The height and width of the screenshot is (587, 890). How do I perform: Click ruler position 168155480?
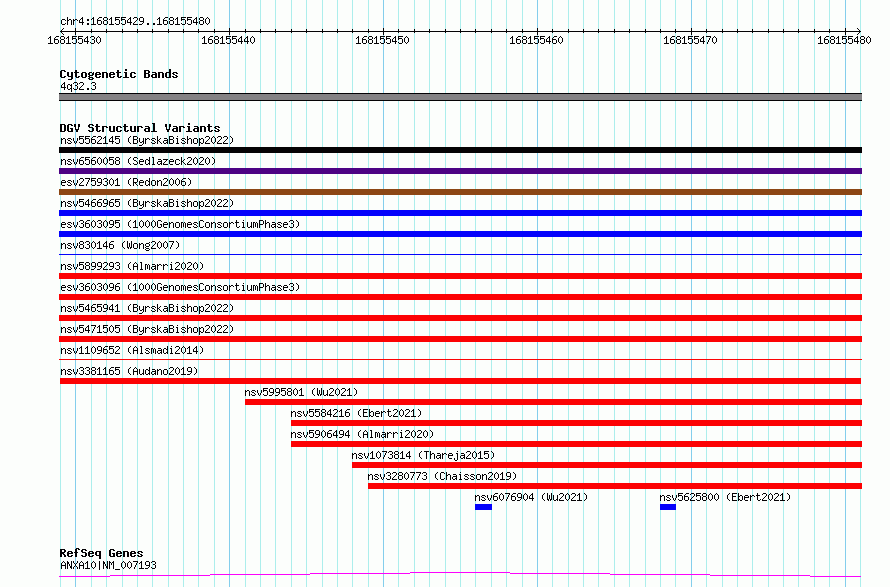coord(844,40)
